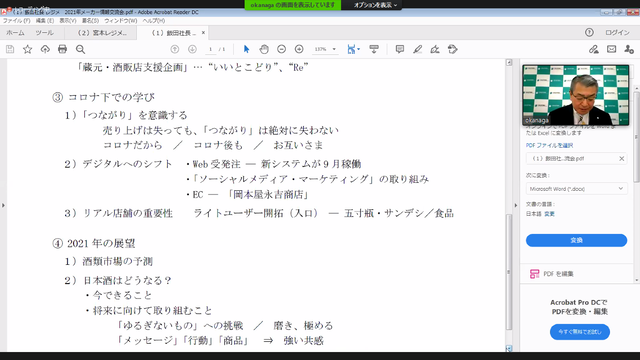Remove selected PDF file with X
640x360 pixels.
[622, 158]
